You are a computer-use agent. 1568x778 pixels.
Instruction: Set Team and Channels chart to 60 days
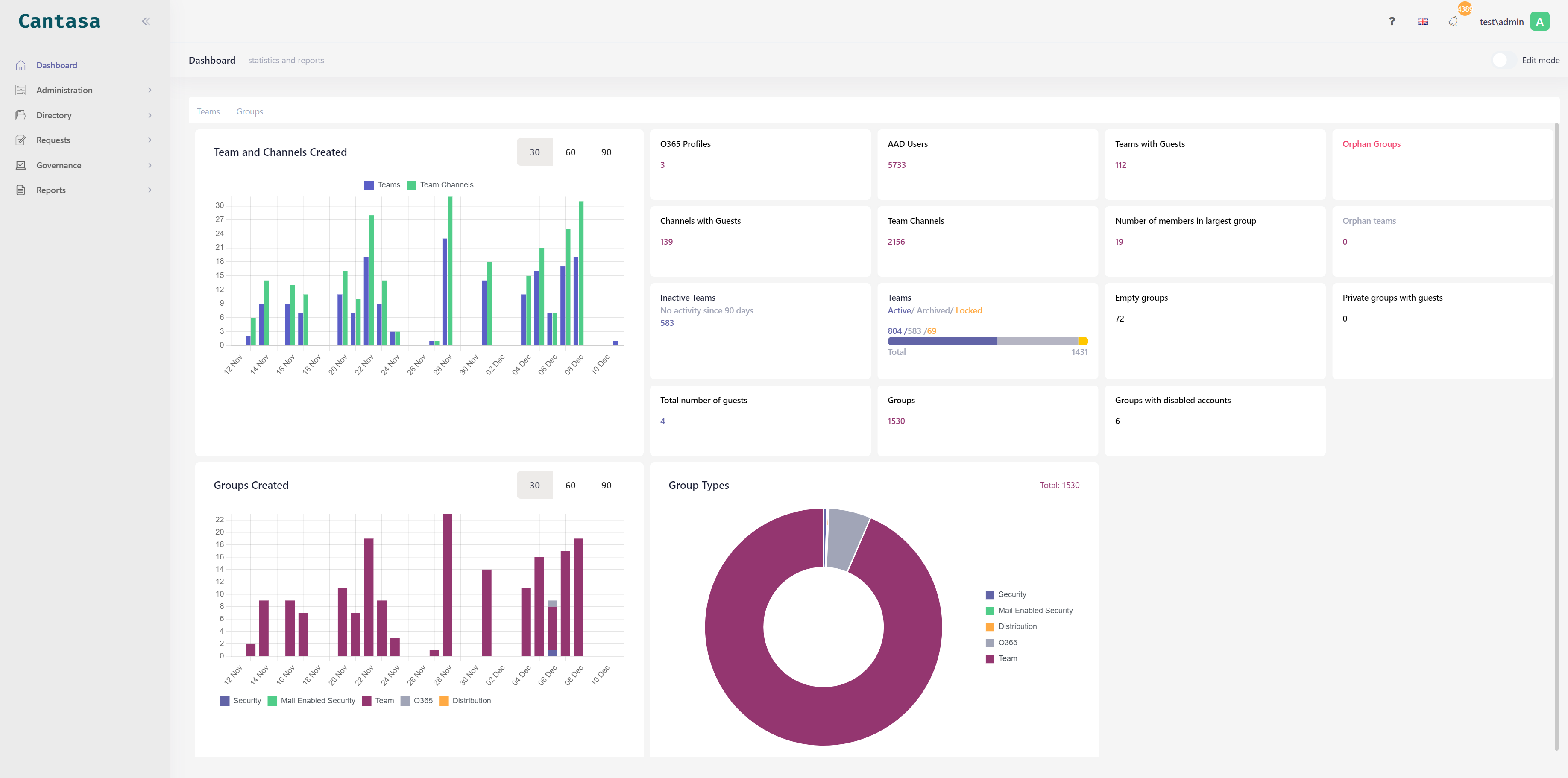point(570,152)
